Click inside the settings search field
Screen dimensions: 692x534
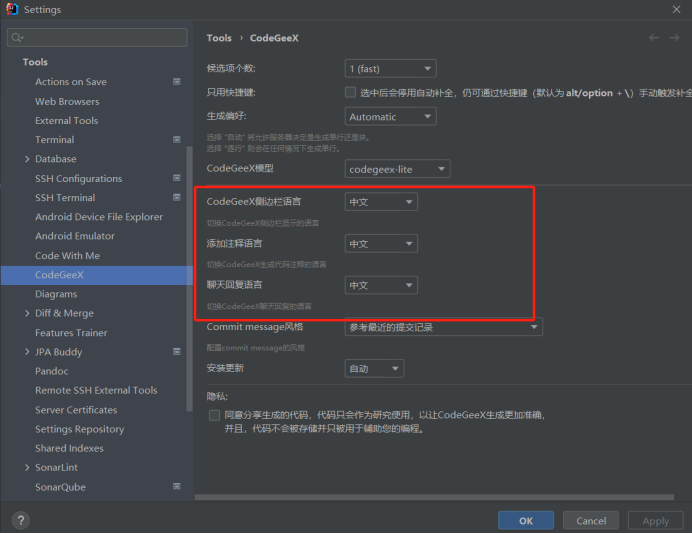coord(97,38)
